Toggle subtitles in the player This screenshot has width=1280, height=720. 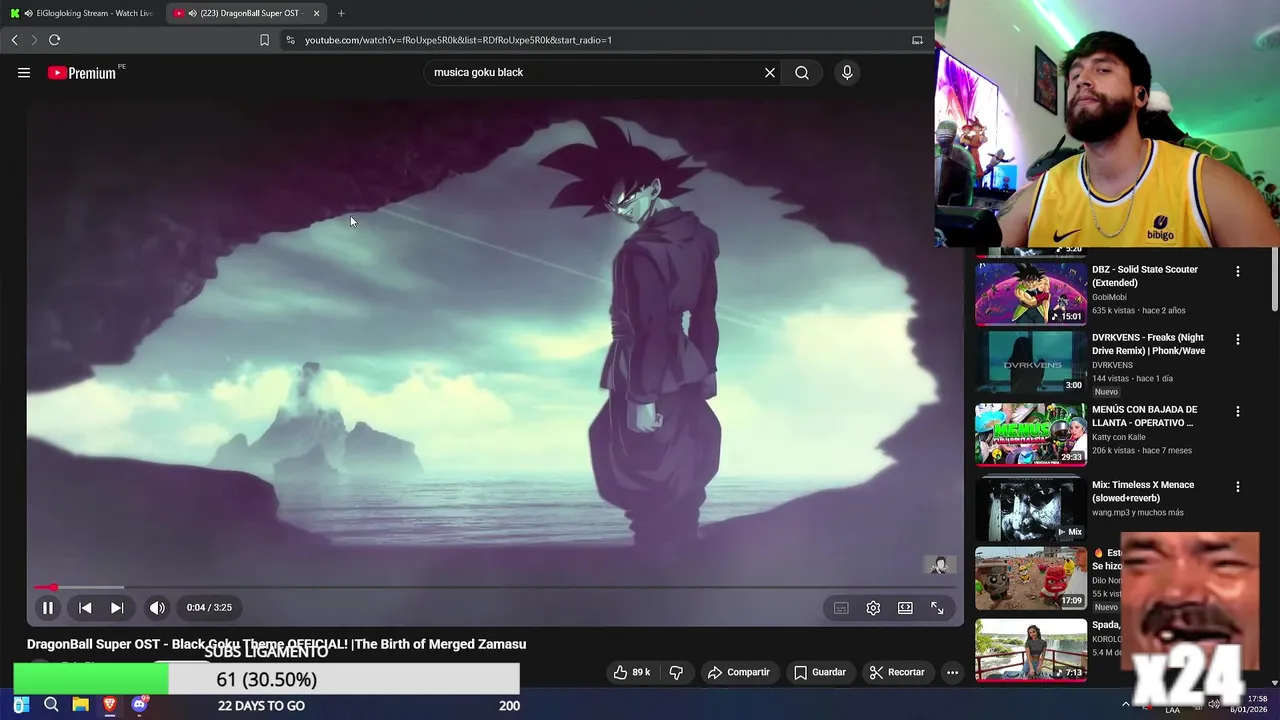pos(841,608)
